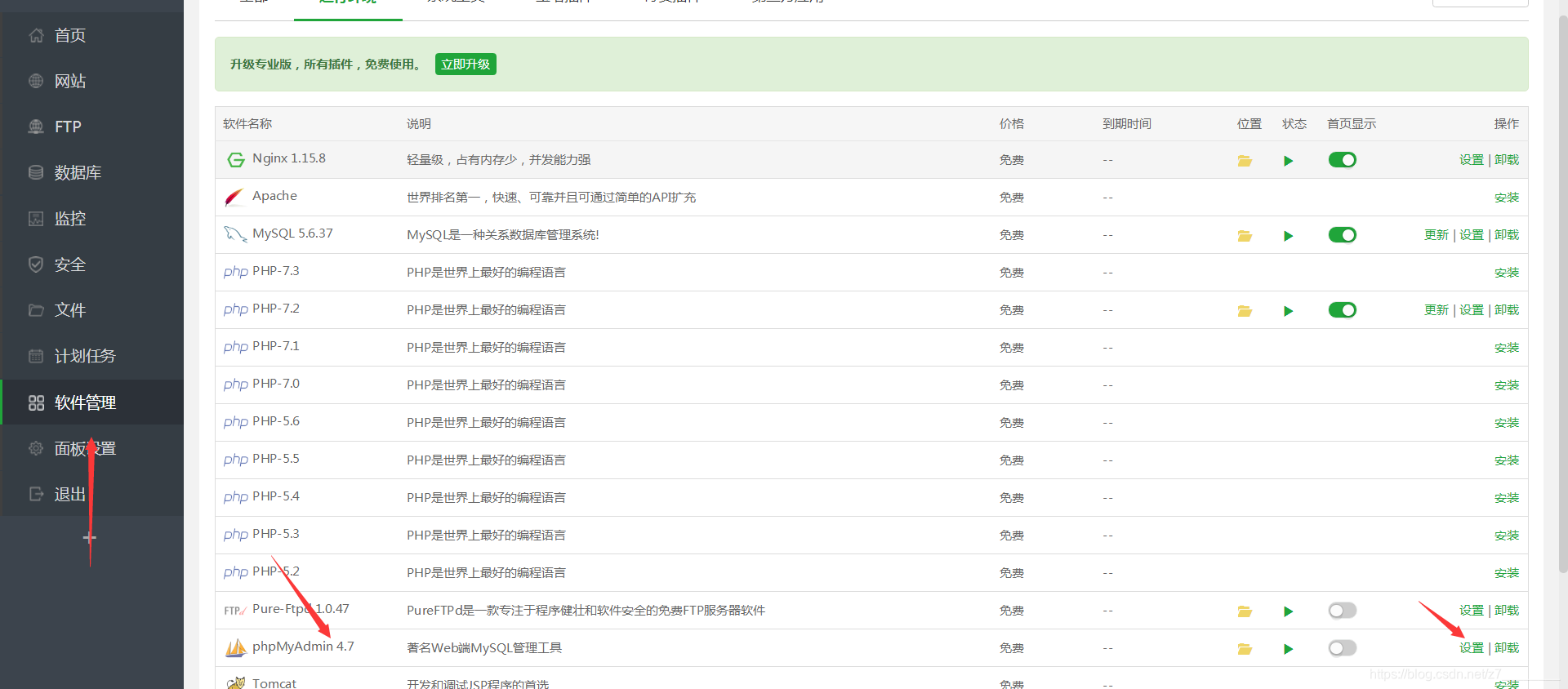This screenshot has width=1568, height=689.
Task: Click the phpMyAdmin status play icon
Action: pos(1289,649)
